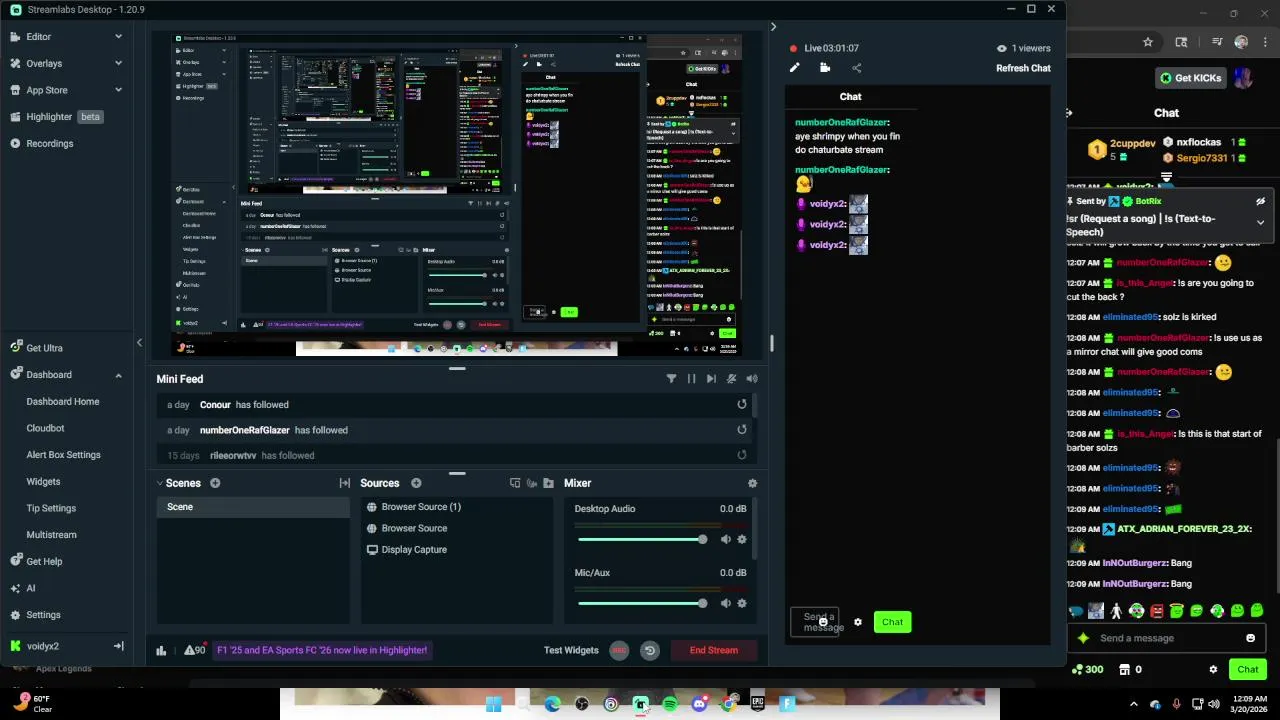Screen dimensions: 1280x720
Task: Open Widgets page
Action: [43, 481]
